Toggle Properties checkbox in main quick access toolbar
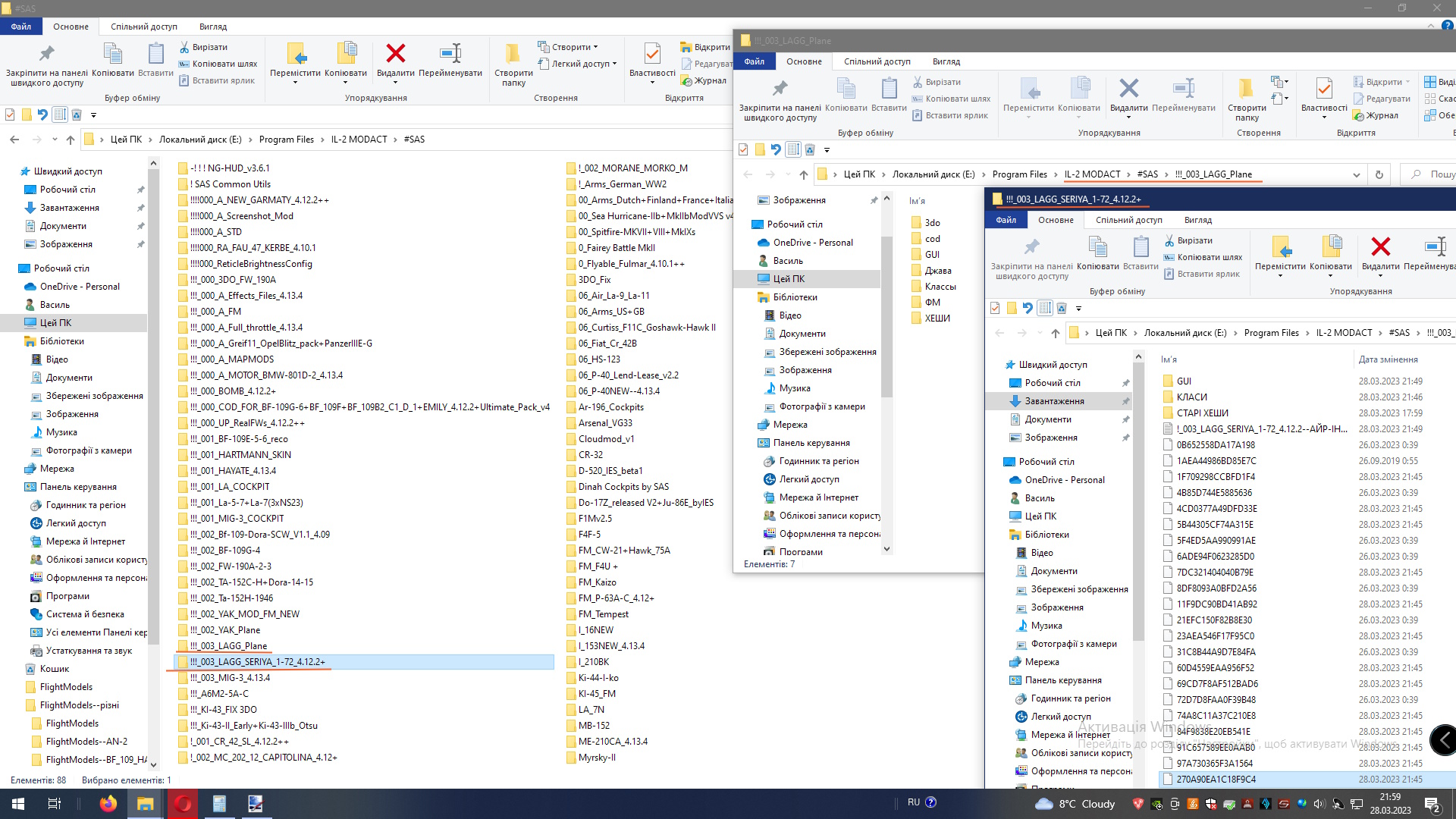 [x=10, y=115]
